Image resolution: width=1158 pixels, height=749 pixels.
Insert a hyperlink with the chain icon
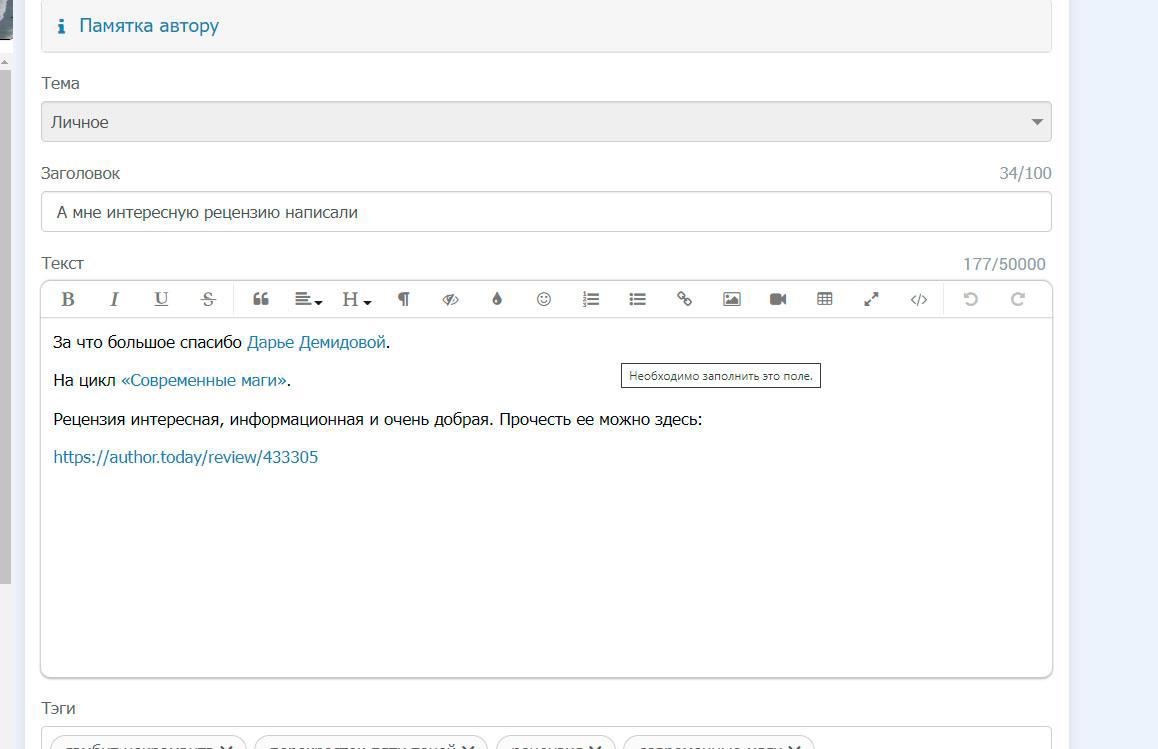click(x=684, y=299)
